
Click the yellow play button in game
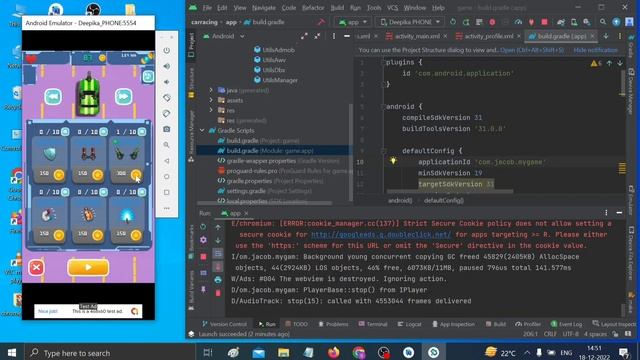coord(88,268)
